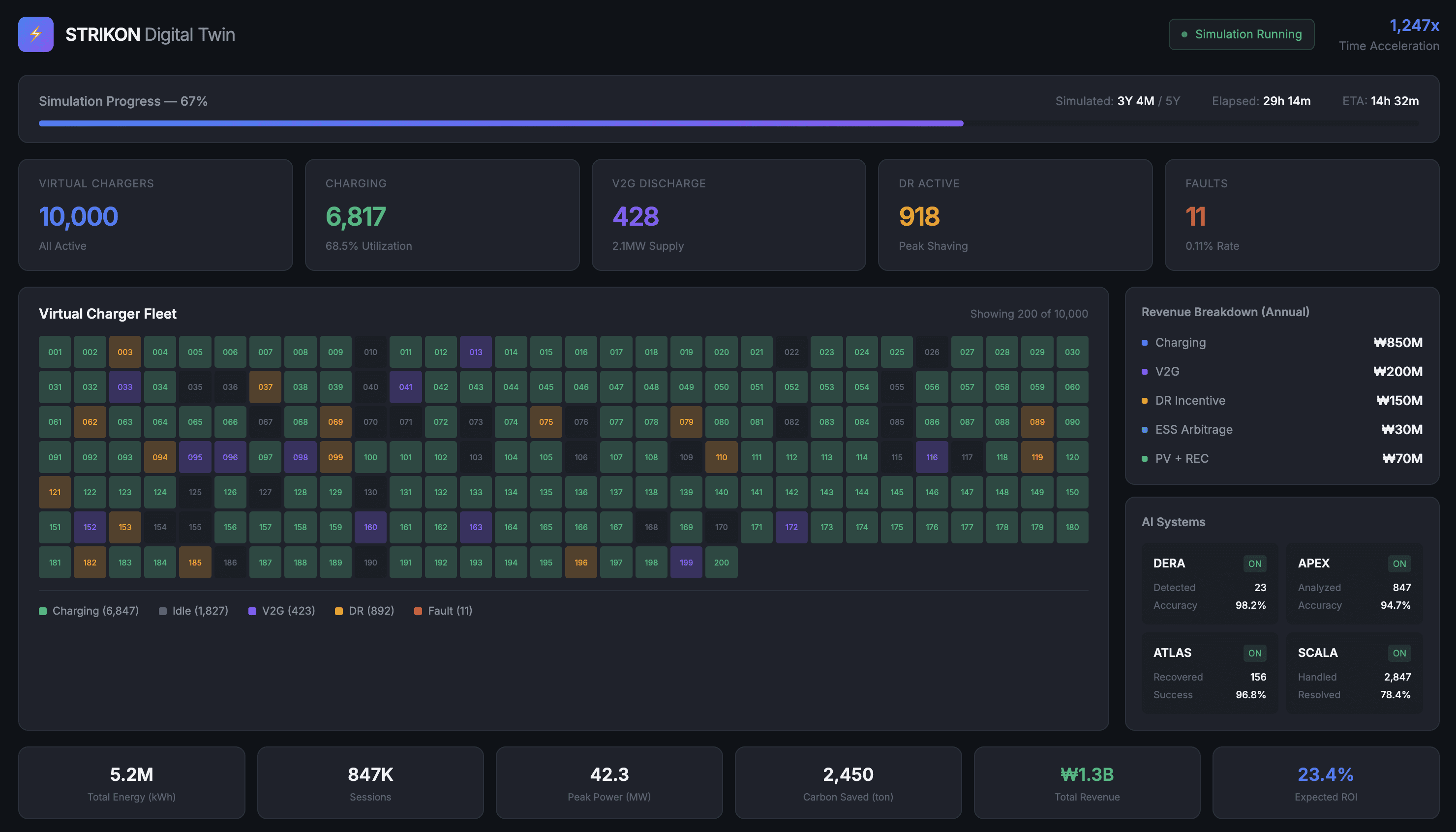Image resolution: width=1456 pixels, height=832 pixels.
Task: Select orange DR charger tile 003
Action: click(x=124, y=352)
